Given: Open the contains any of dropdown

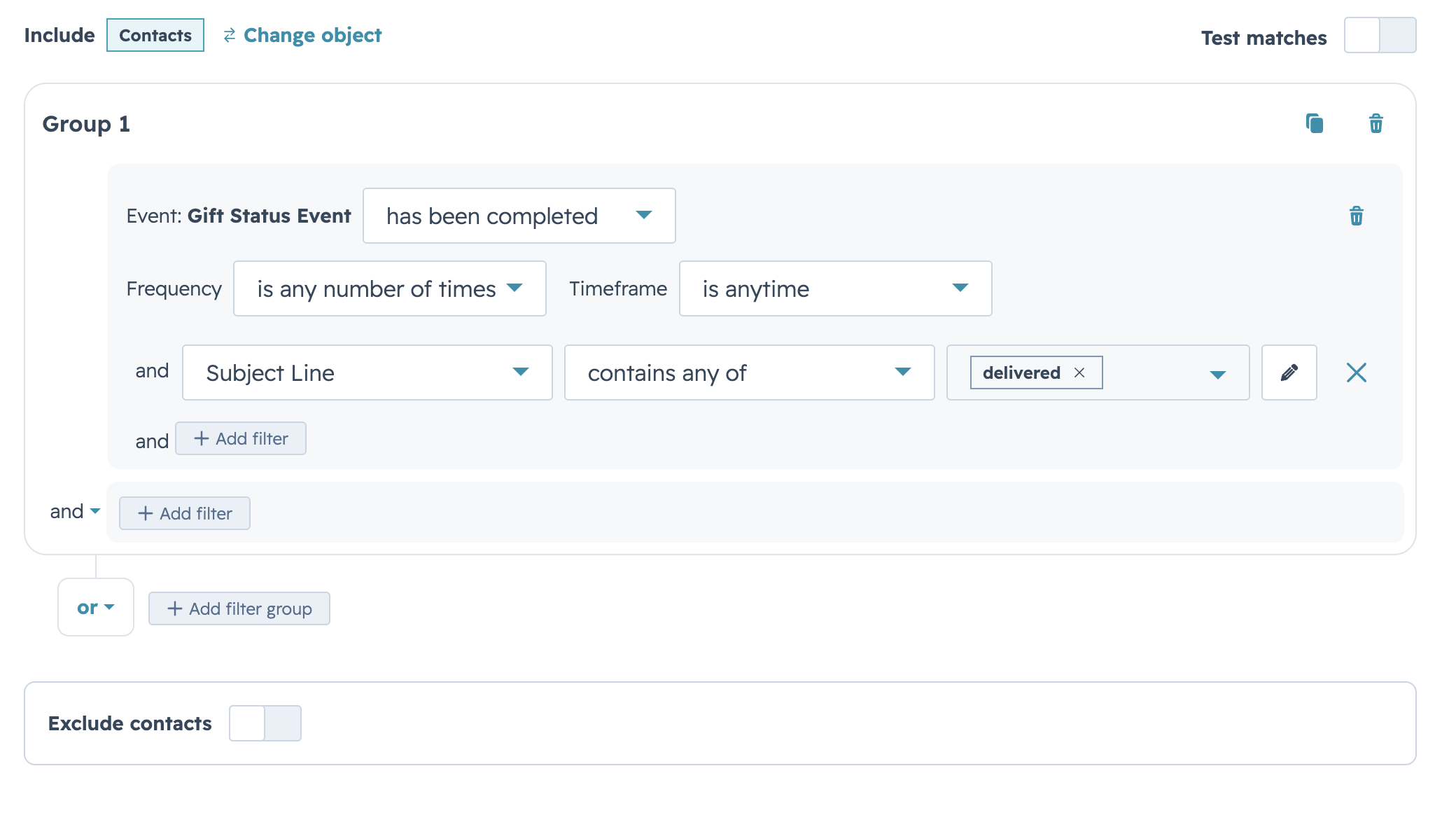Looking at the screenshot, I should pyautogui.click(x=750, y=372).
